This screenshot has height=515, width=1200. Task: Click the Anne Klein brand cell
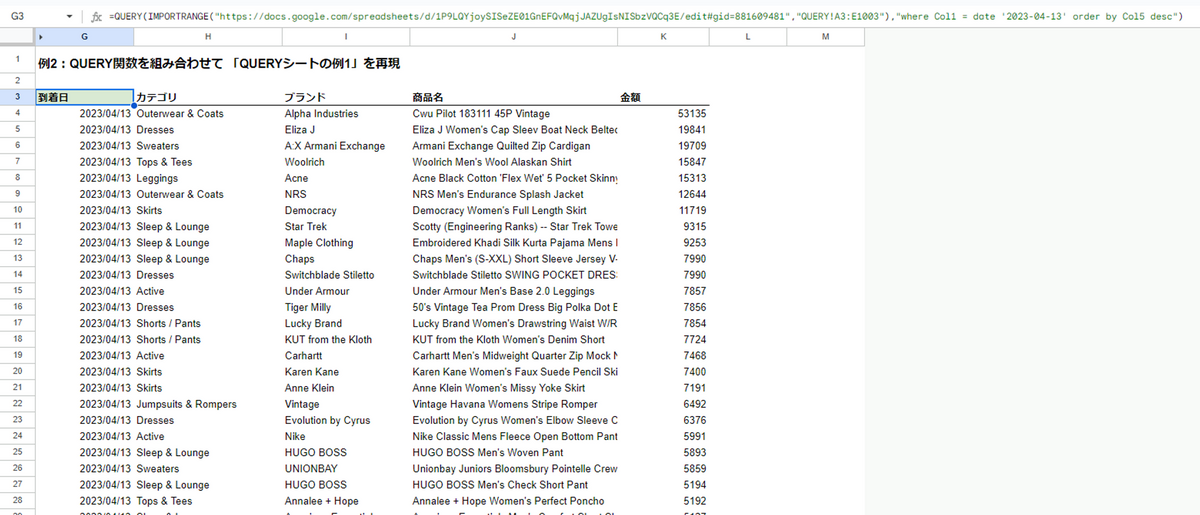[x=345, y=388]
